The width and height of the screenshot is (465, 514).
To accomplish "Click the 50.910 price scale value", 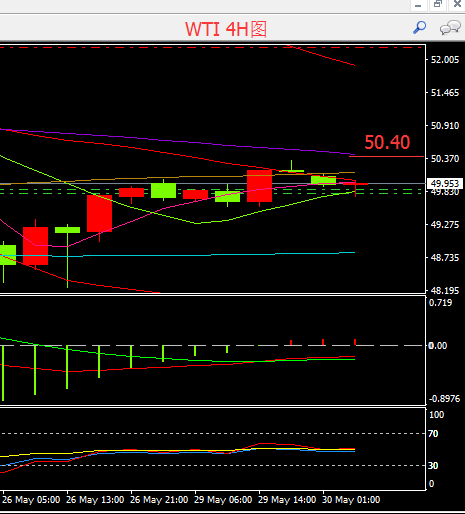I will [x=445, y=126].
